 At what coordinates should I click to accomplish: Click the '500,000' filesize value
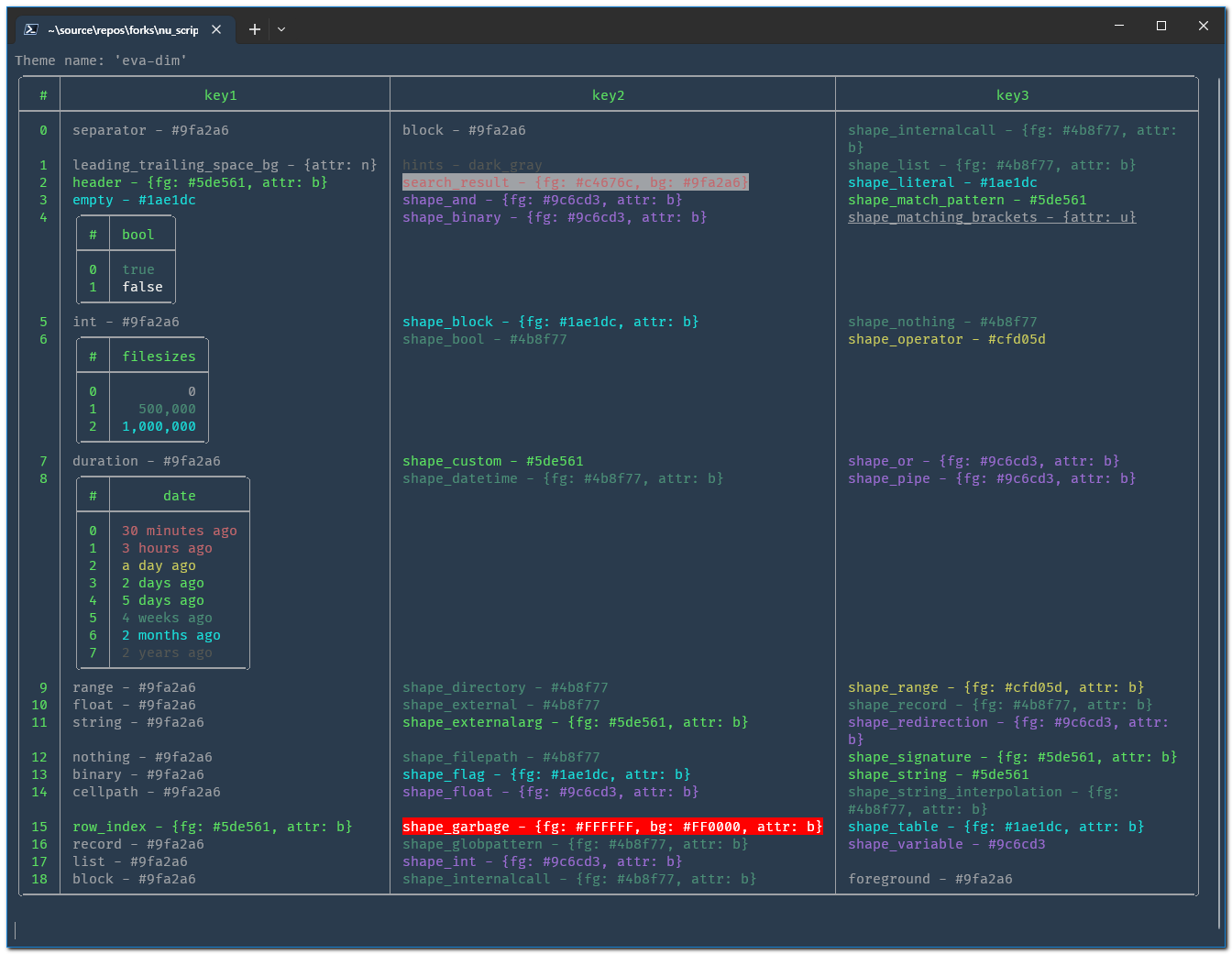[167, 409]
